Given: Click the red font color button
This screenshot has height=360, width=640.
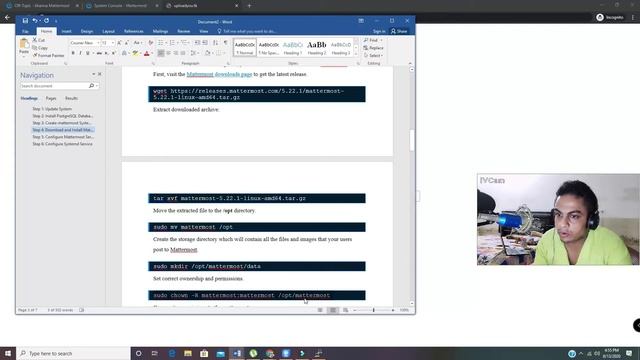Looking at the screenshot, I should click(147, 53).
